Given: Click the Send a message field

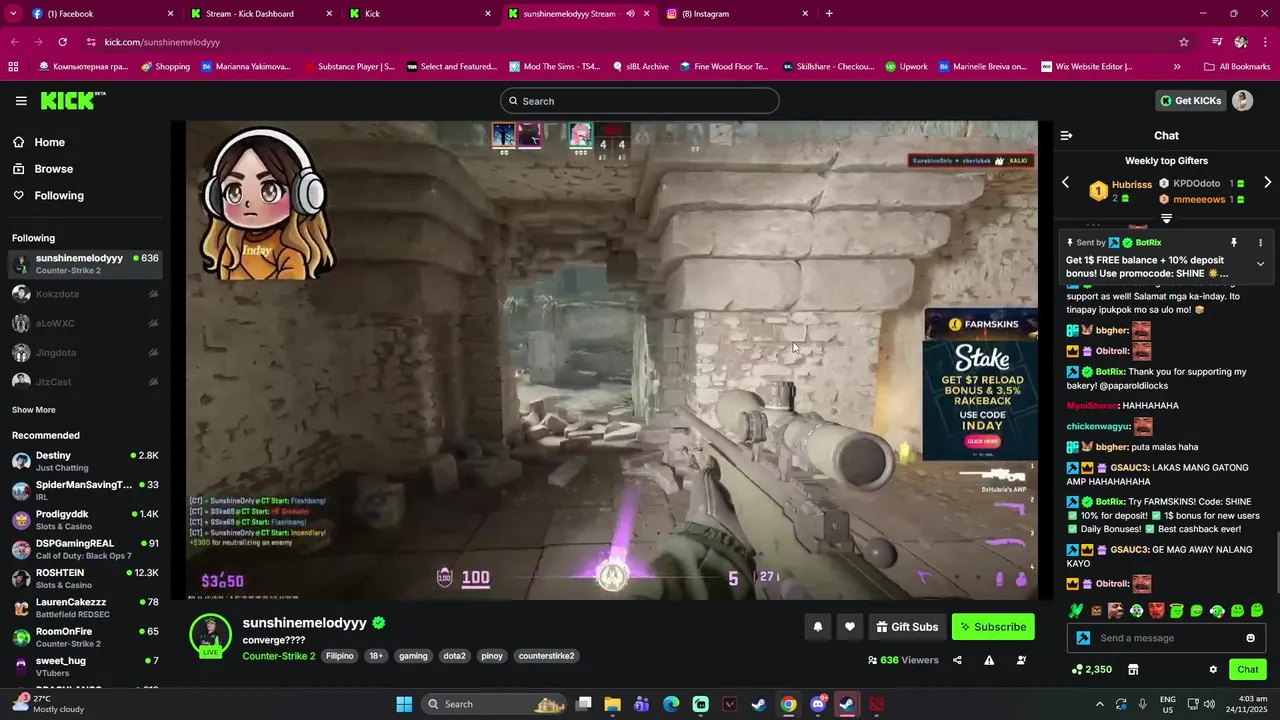Looking at the screenshot, I should (x=1167, y=638).
